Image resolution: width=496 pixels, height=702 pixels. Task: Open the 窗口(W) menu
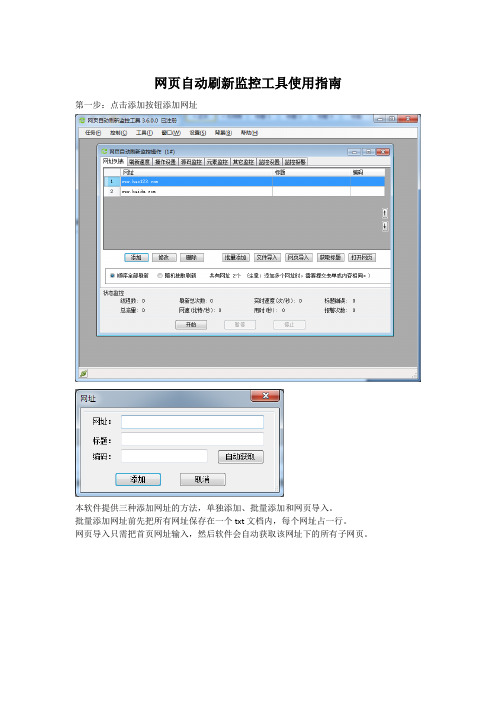tap(171, 133)
